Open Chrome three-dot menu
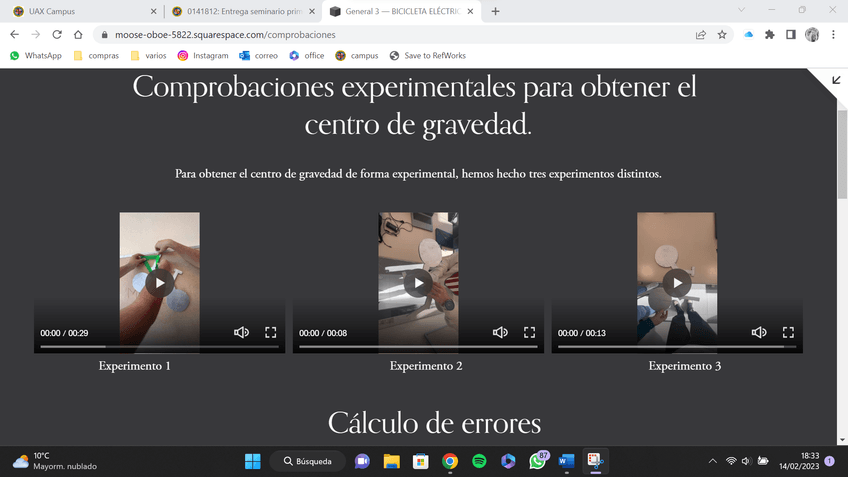This screenshot has height=477, width=848. [833, 35]
